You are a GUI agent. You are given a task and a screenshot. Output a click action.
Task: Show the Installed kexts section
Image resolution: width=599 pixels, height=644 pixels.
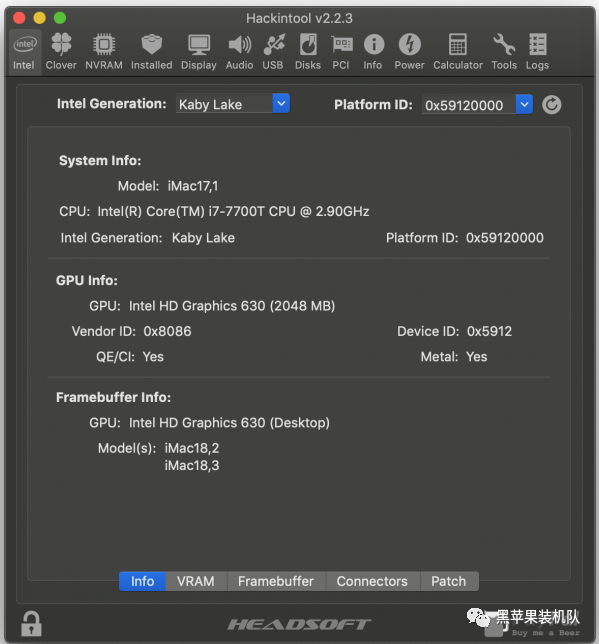152,52
